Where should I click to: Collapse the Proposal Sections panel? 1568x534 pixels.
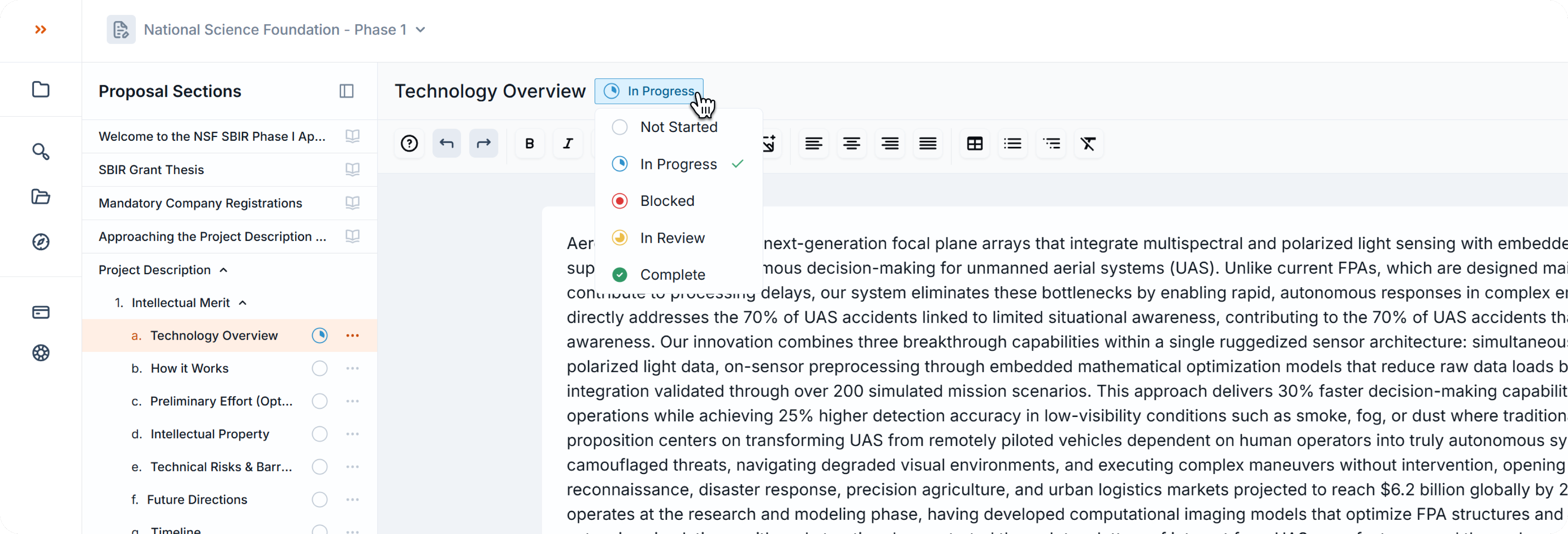click(x=346, y=91)
